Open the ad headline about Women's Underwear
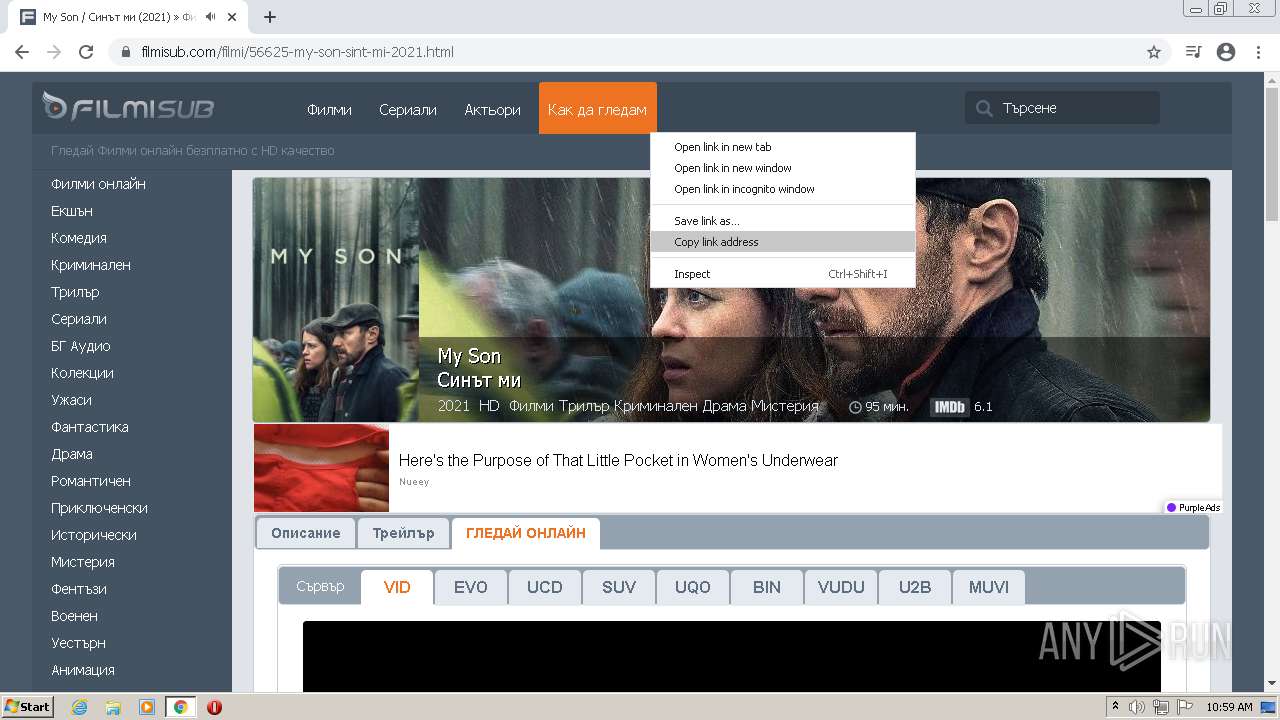This screenshot has width=1280, height=720. click(x=618, y=461)
